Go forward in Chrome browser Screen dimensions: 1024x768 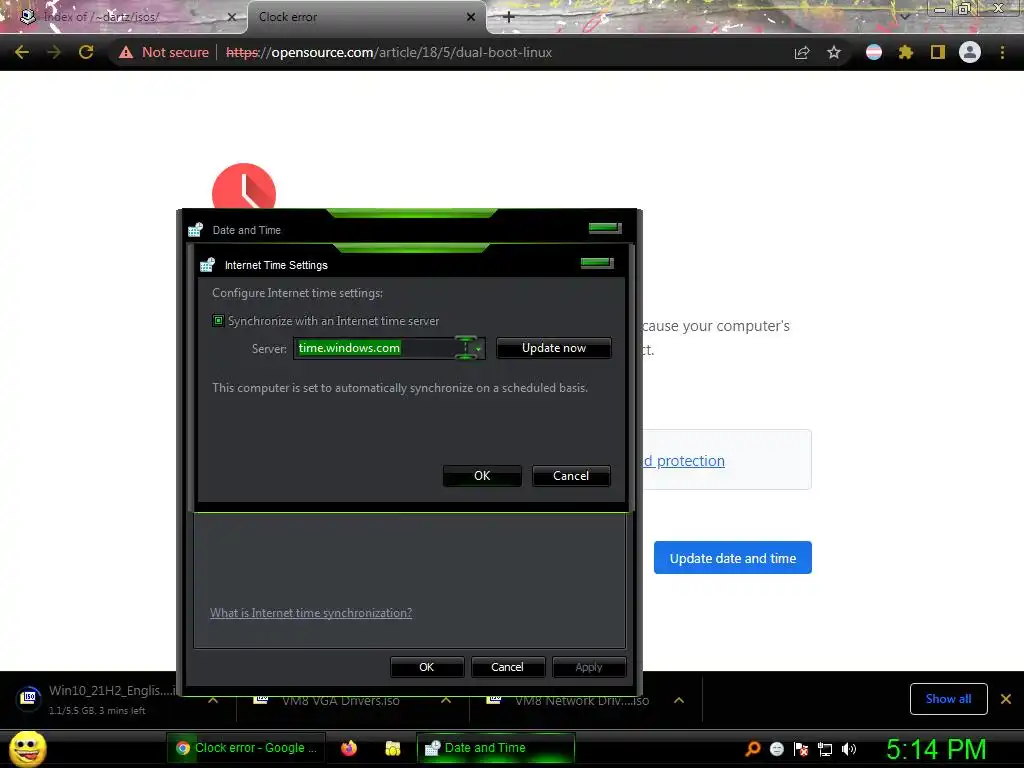coord(54,52)
